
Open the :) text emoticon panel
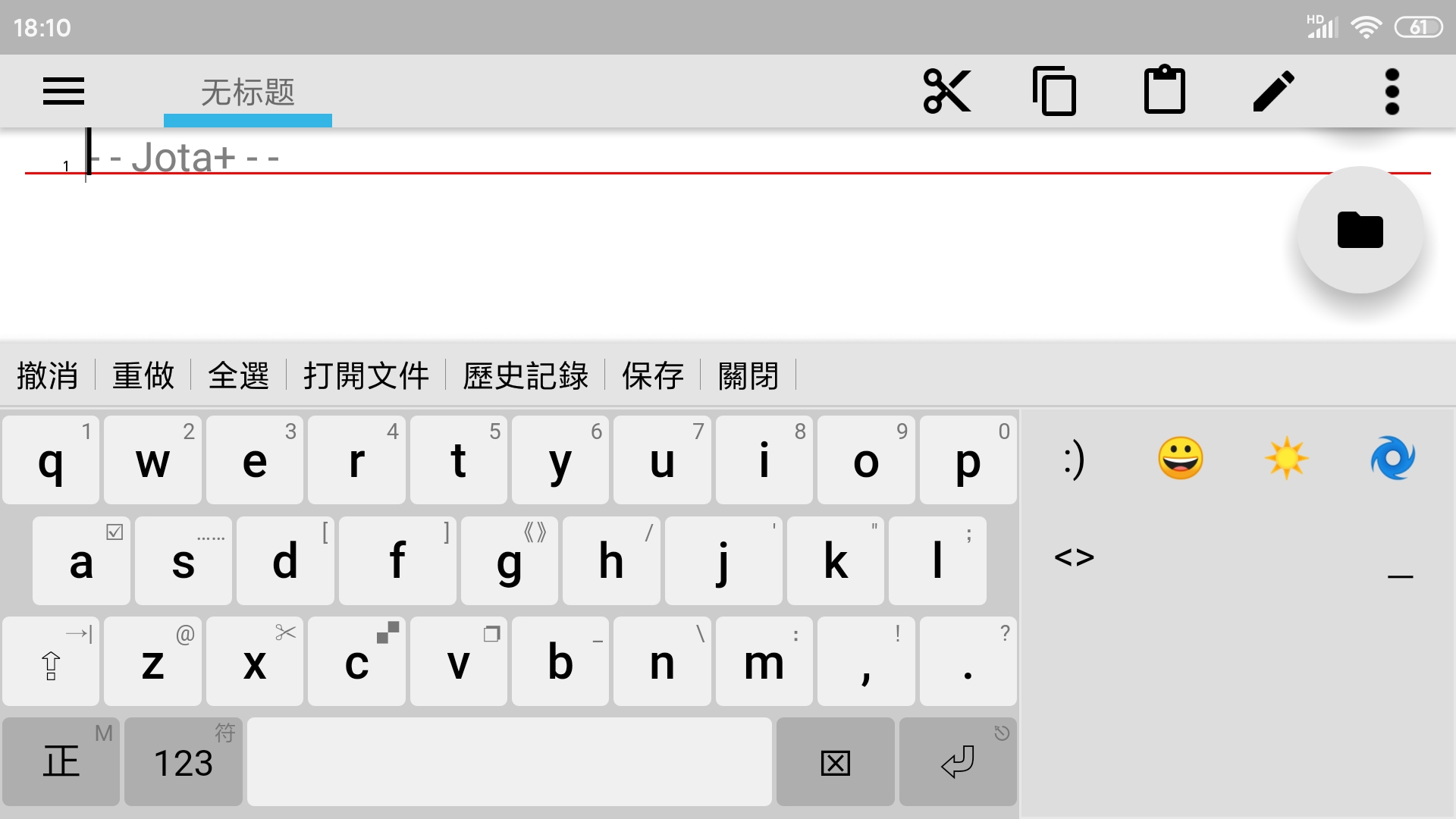coord(1074,459)
